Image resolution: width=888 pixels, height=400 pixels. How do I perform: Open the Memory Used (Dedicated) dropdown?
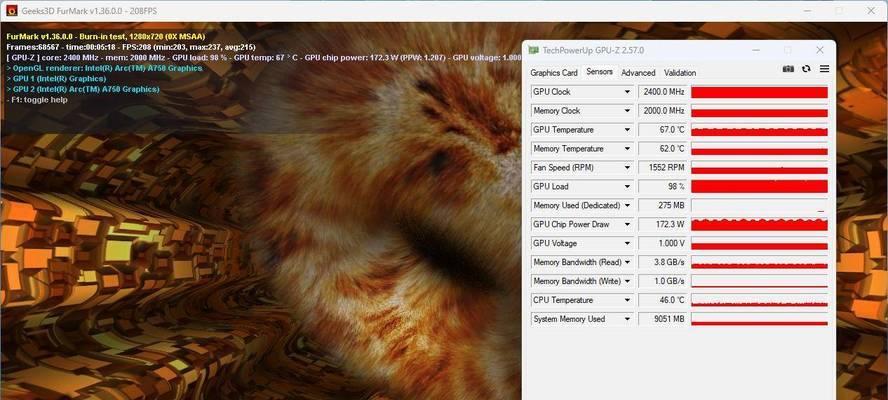627,205
